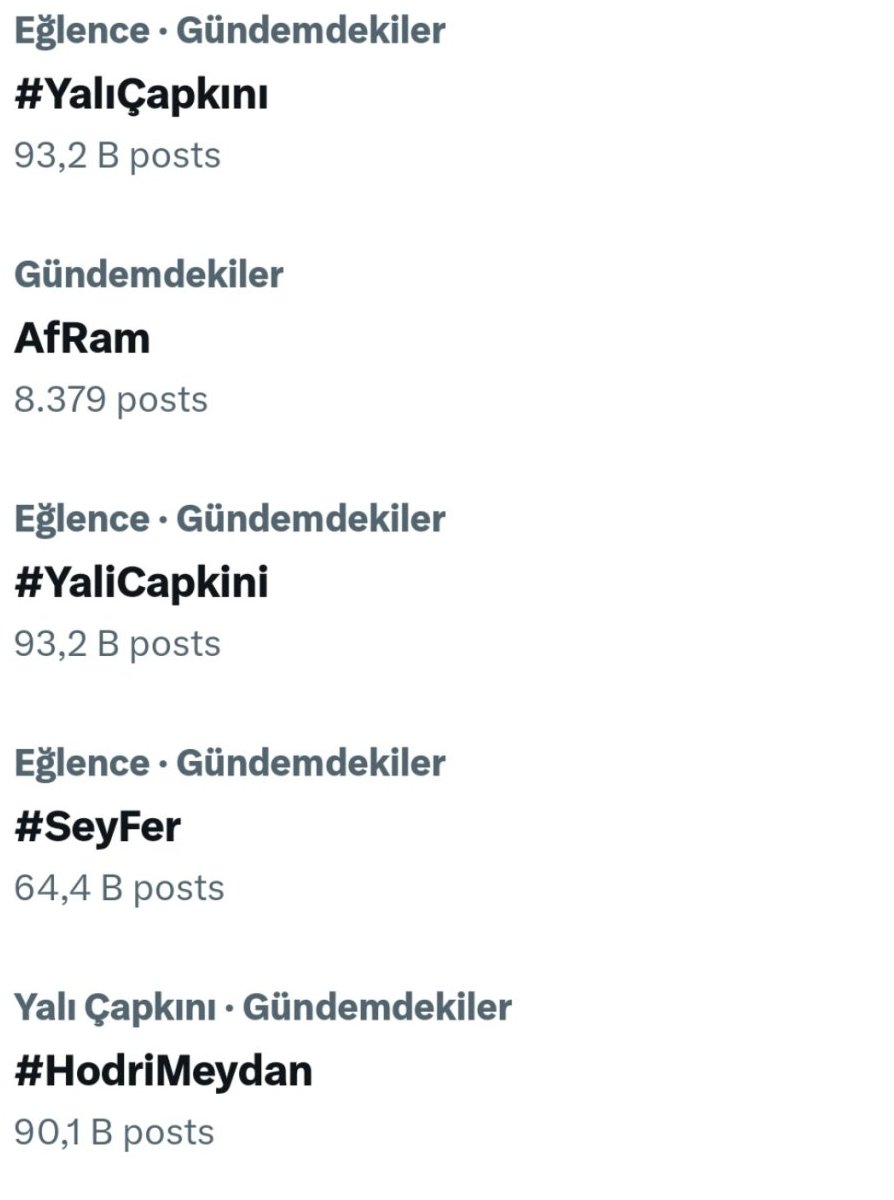Viewport: 894px width, 1200px height.
Task: Click the 90,1 B posts count
Action: pos(114,1131)
